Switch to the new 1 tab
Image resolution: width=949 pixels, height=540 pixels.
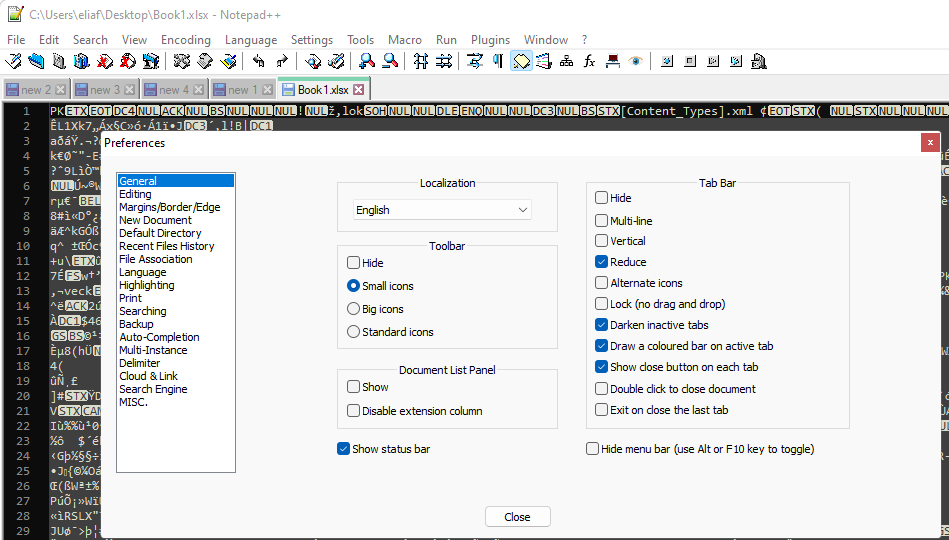point(243,90)
